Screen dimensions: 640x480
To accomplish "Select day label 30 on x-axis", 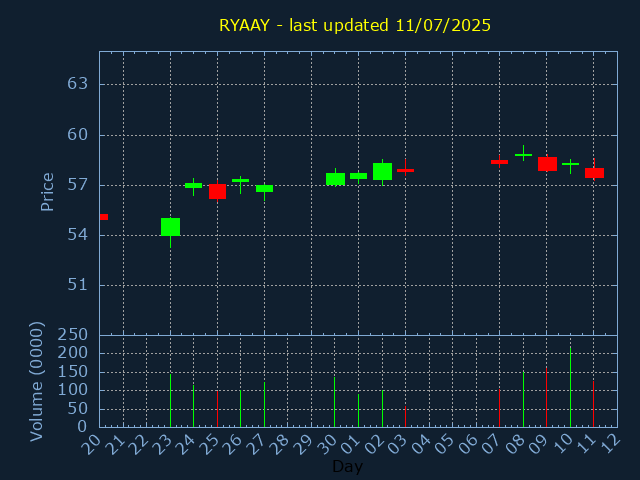I will 326,444.
